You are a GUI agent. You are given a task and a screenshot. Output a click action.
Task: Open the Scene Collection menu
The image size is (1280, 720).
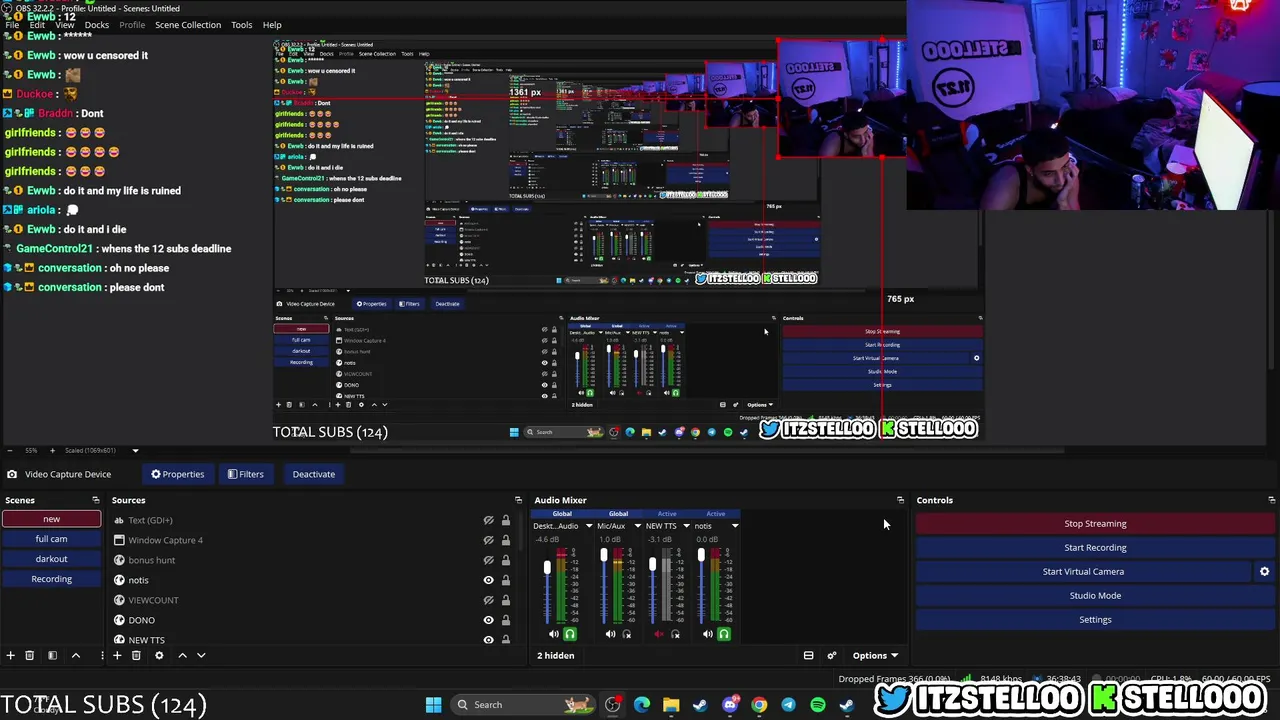coord(188,25)
